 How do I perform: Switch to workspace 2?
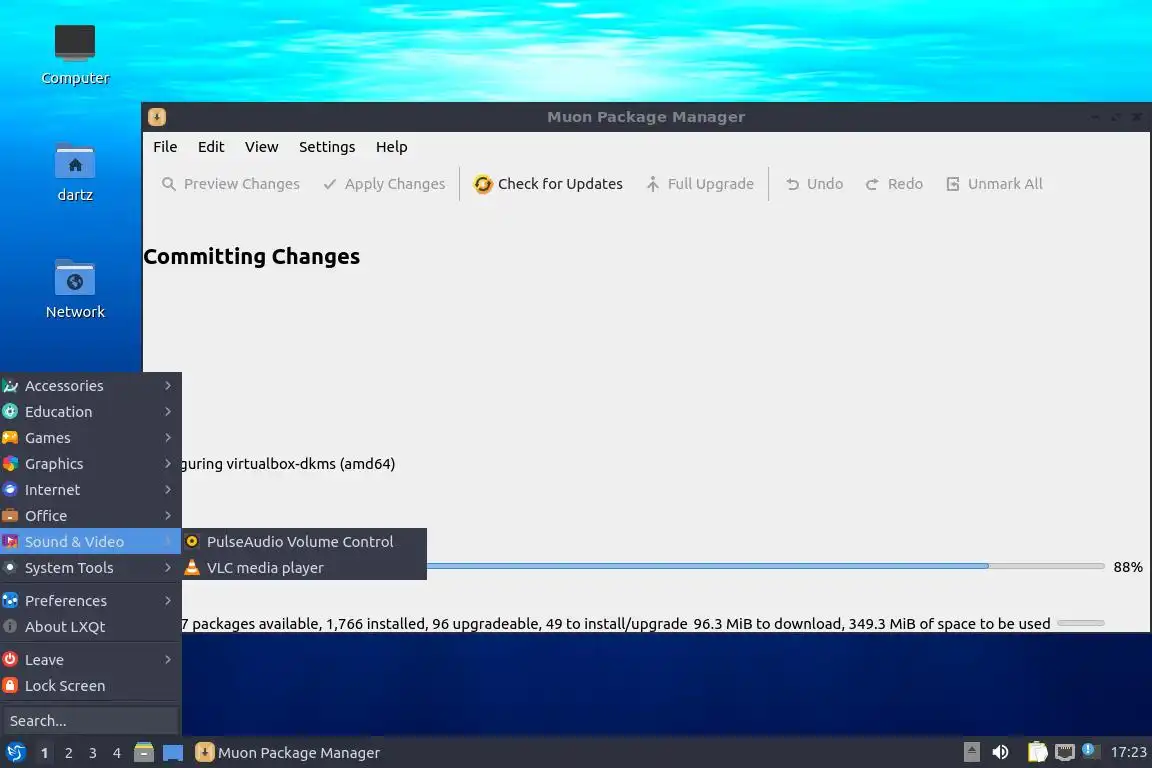69,753
